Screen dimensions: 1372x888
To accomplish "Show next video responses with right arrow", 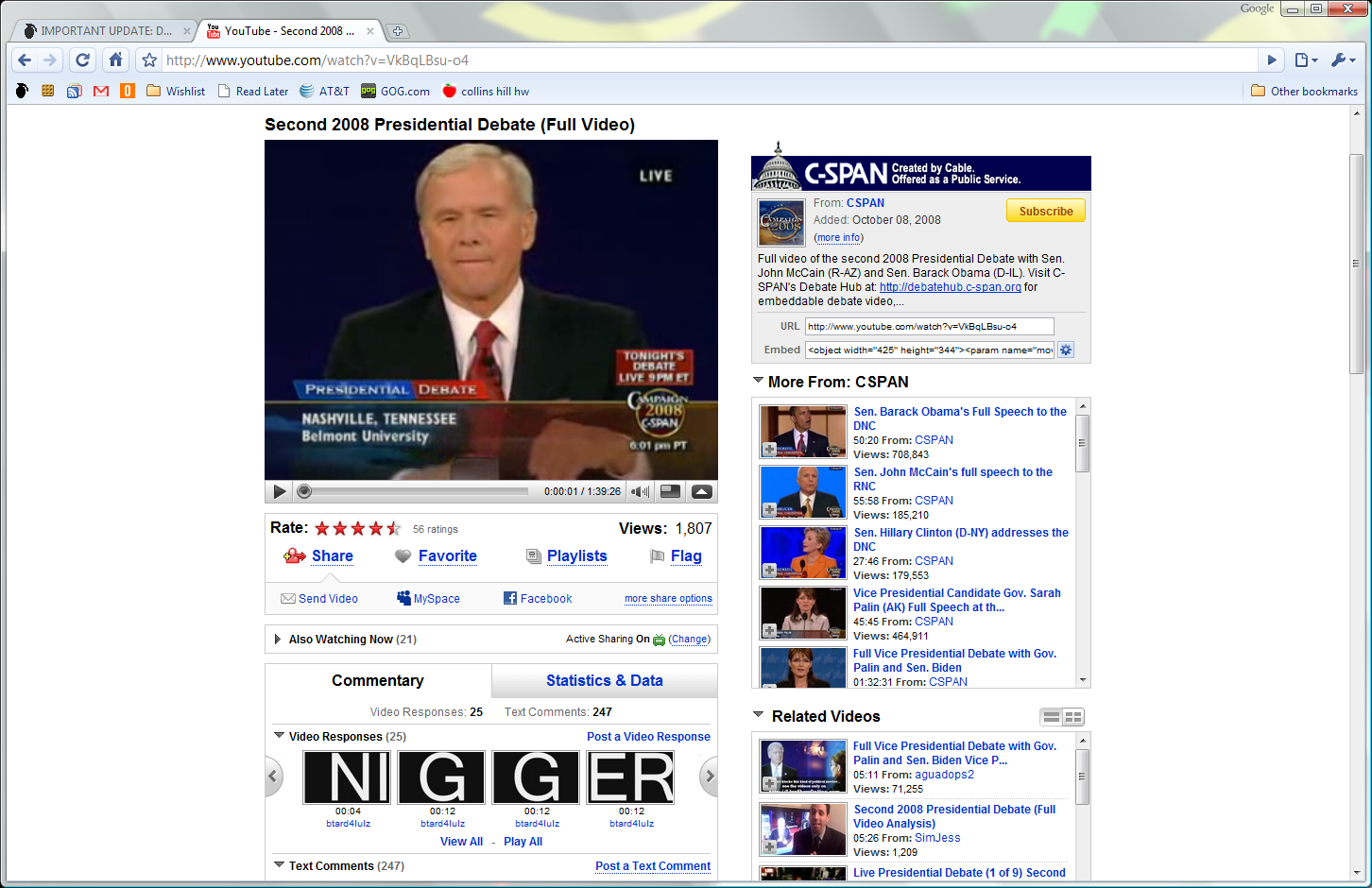I will click(x=708, y=777).
